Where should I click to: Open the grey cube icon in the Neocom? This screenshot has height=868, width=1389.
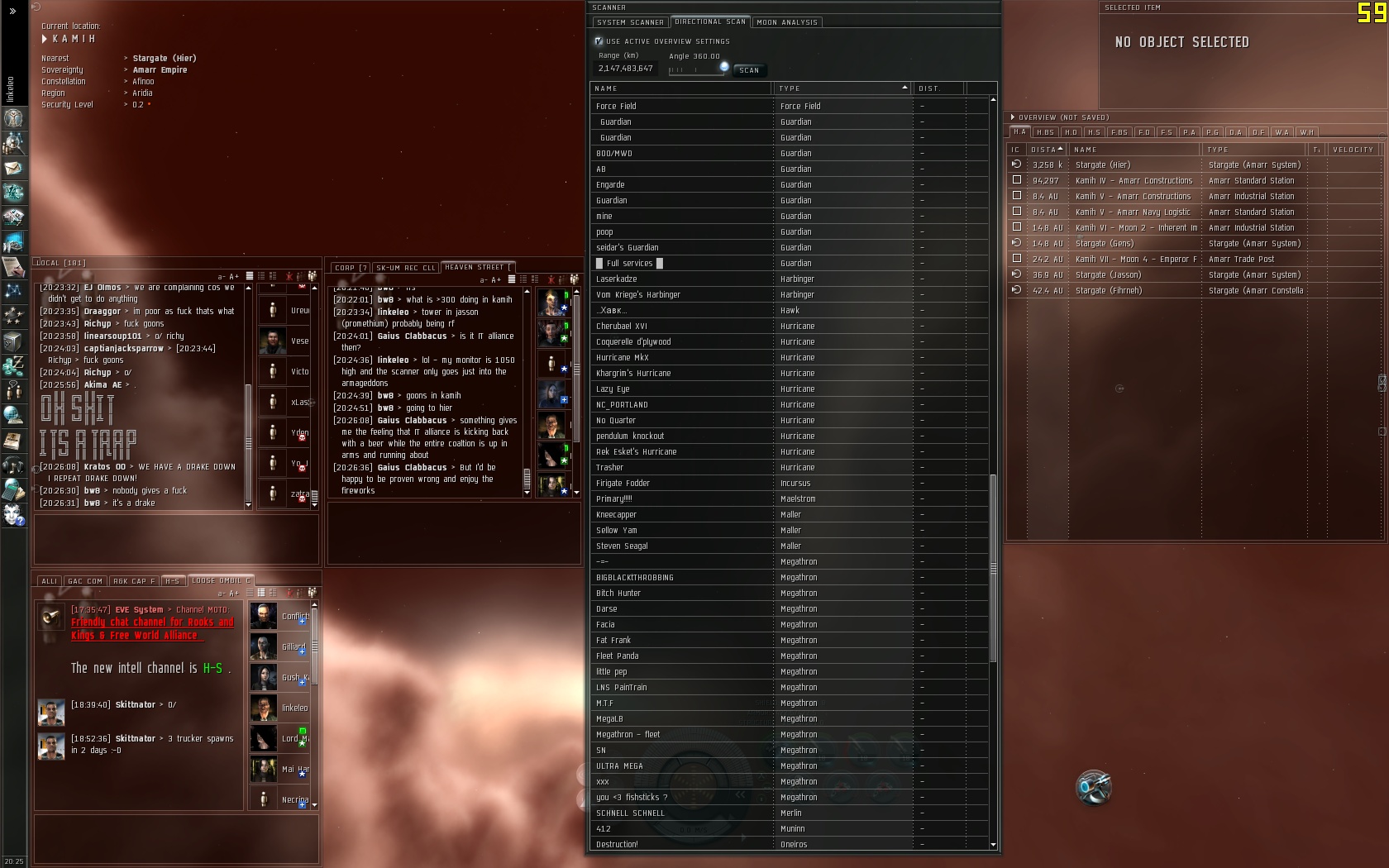coord(13,341)
